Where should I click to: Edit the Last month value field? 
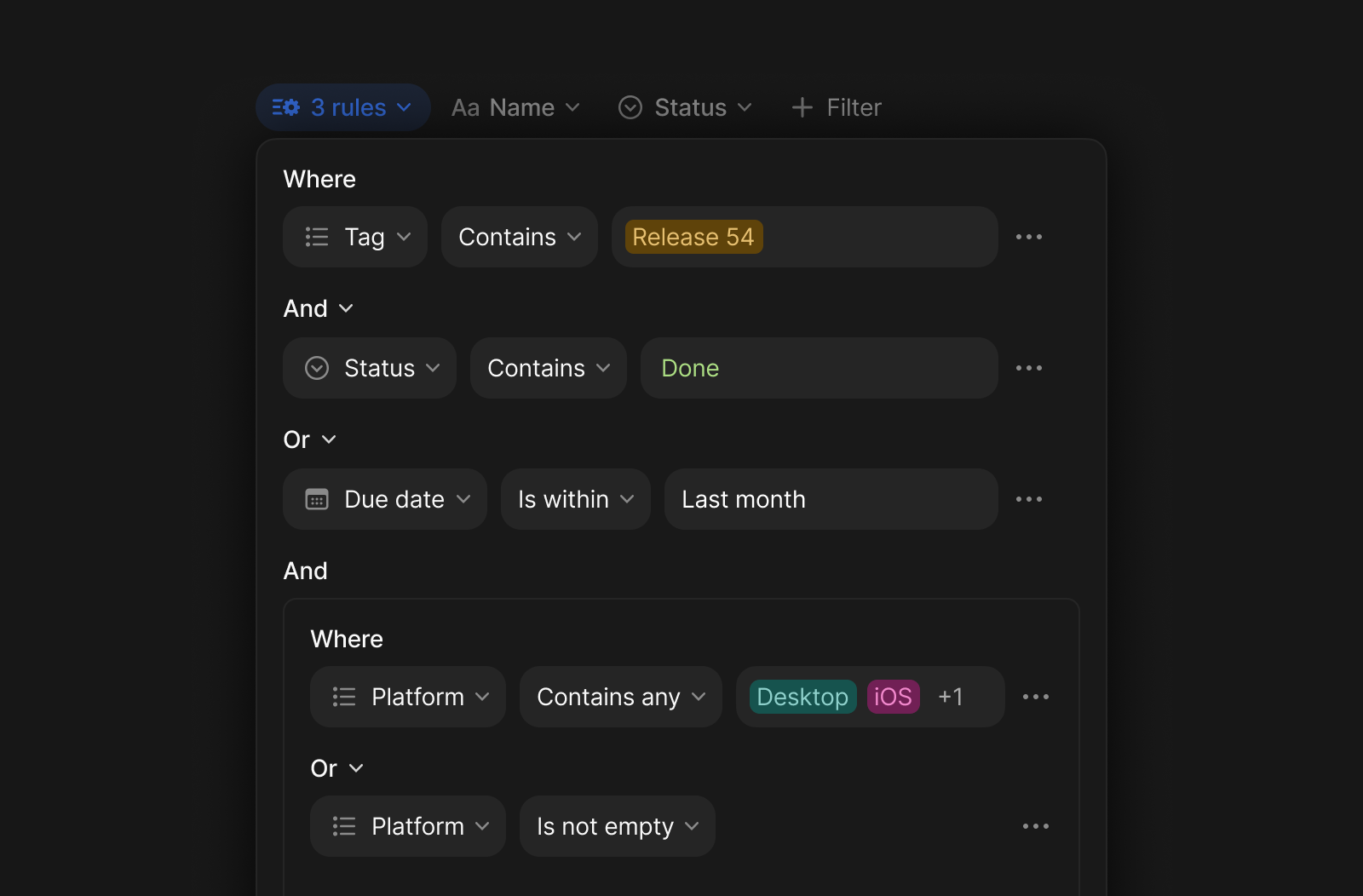831,499
